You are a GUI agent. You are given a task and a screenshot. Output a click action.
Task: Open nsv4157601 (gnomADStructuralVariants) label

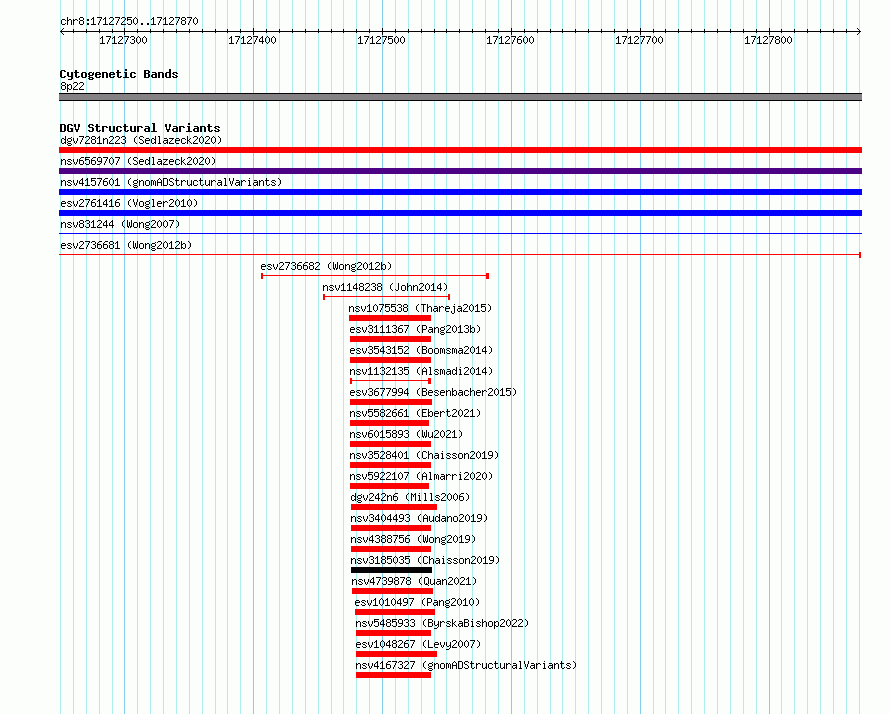click(x=171, y=182)
